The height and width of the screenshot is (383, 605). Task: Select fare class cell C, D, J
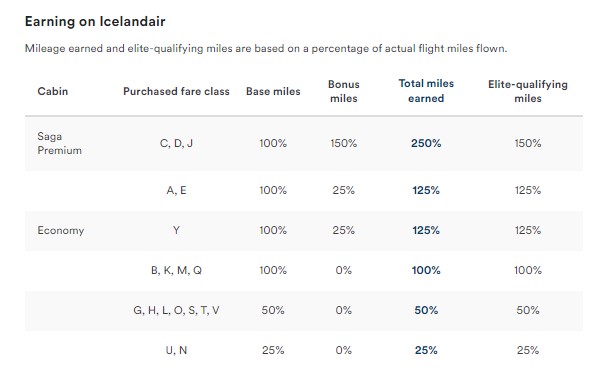click(176, 143)
